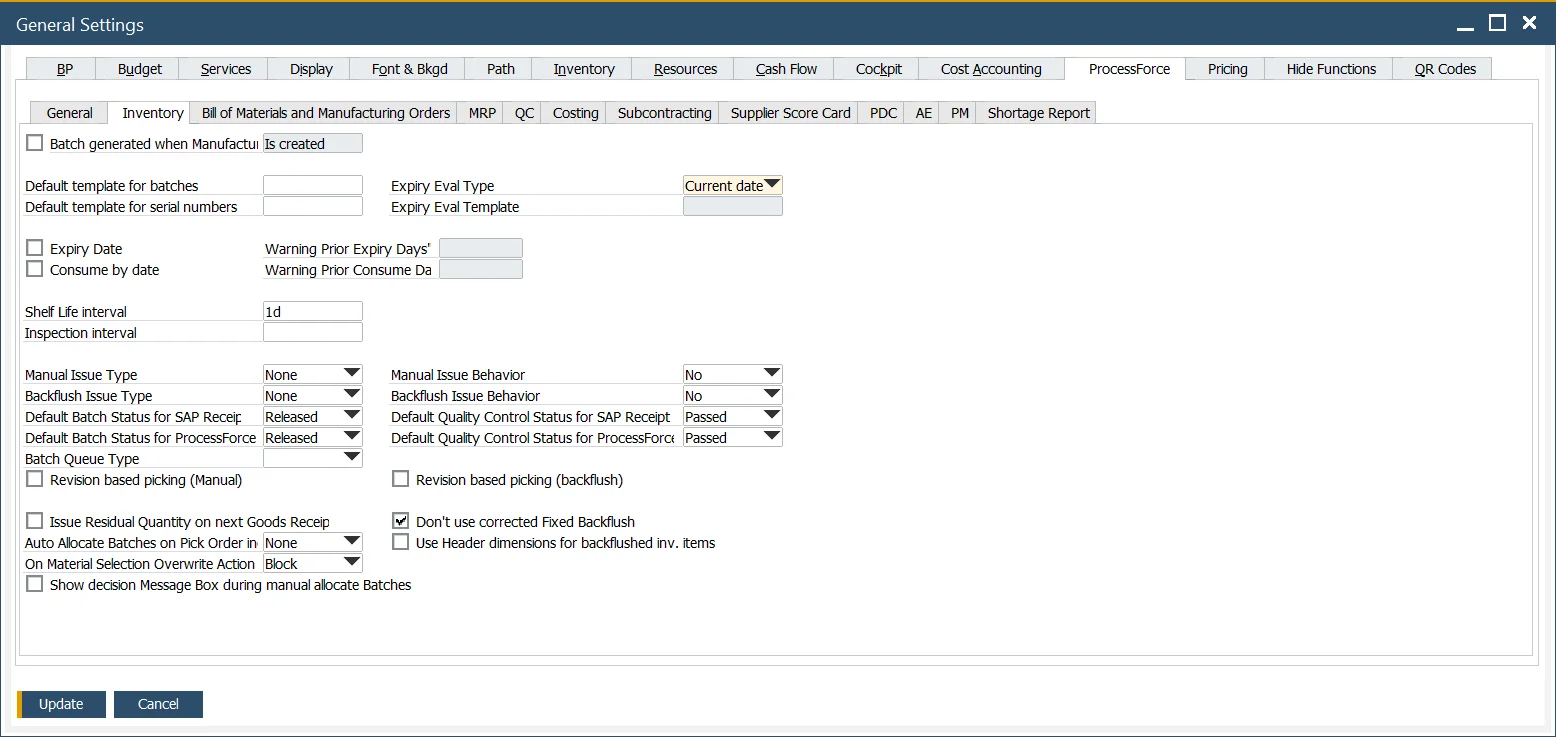Minimize the General Settings window
This screenshot has height=737, width=1556.
pos(1465,24)
